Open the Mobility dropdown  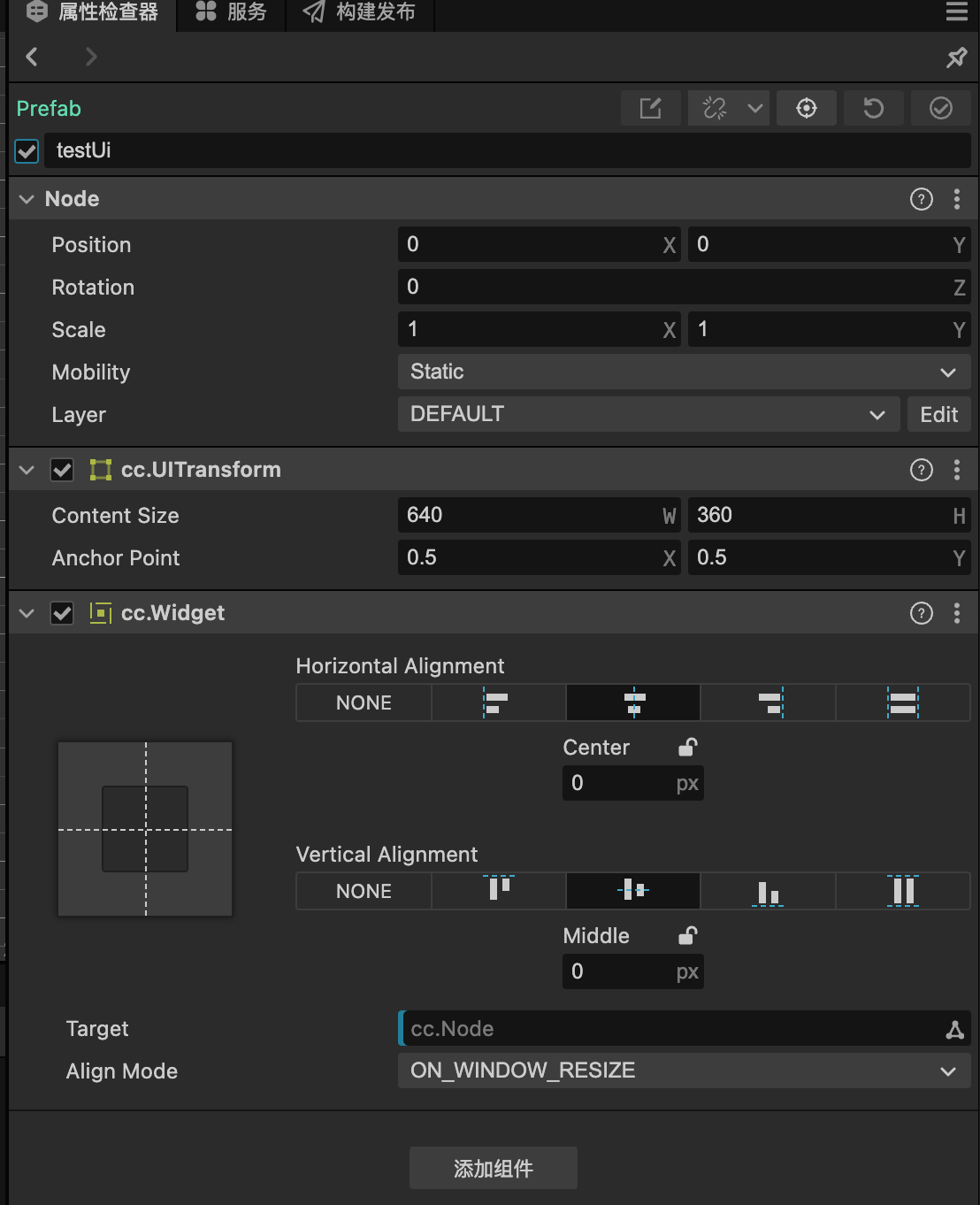click(x=683, y=372)
